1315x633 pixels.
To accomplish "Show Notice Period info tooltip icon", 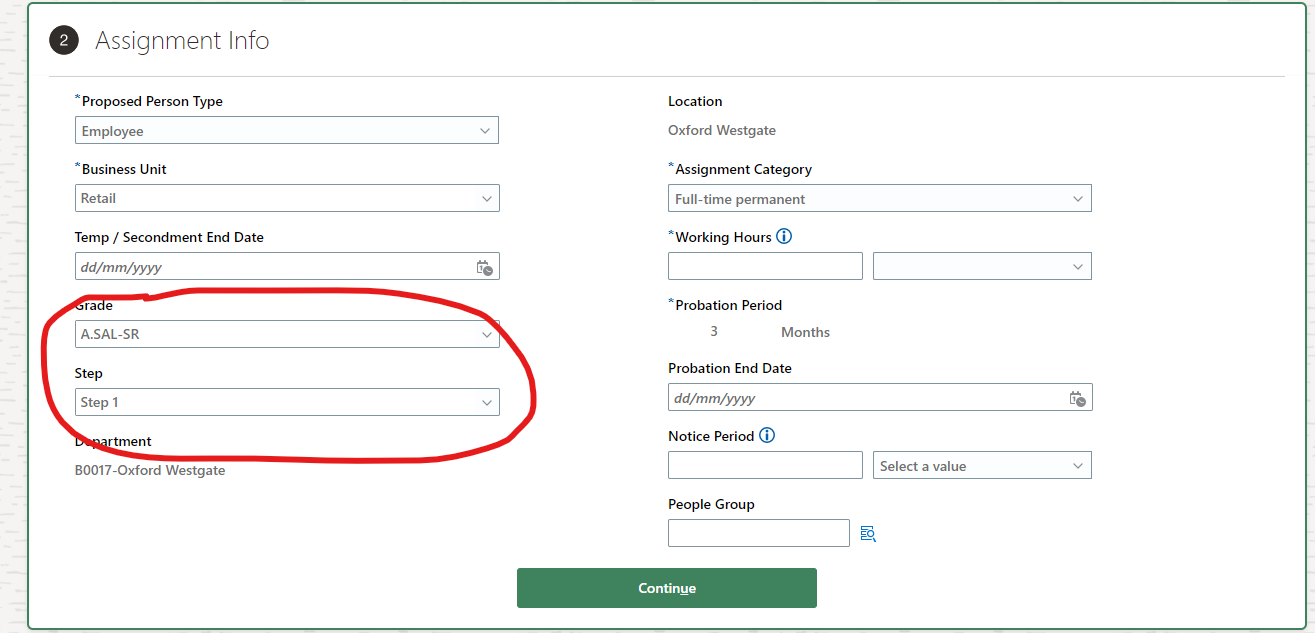I will point(767,436).
